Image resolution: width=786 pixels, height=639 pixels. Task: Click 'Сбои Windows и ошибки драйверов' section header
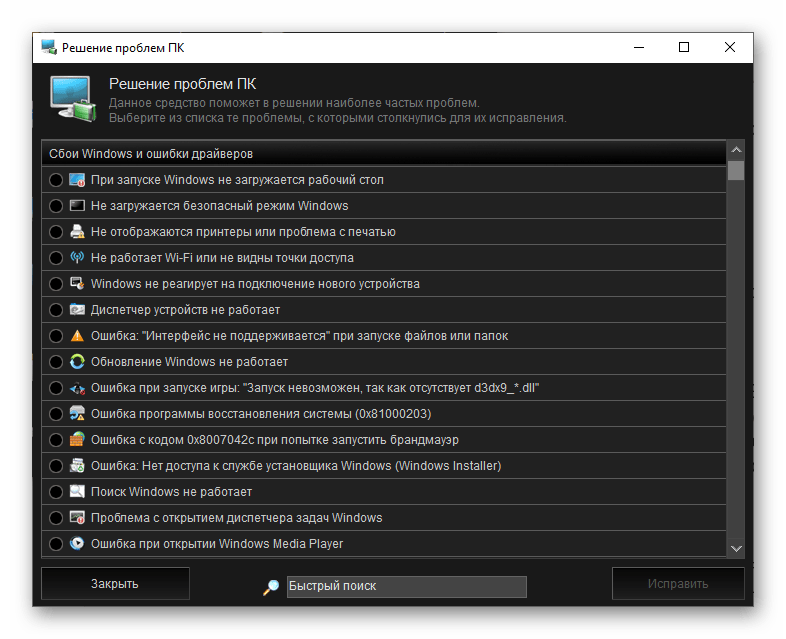point(384,154)
